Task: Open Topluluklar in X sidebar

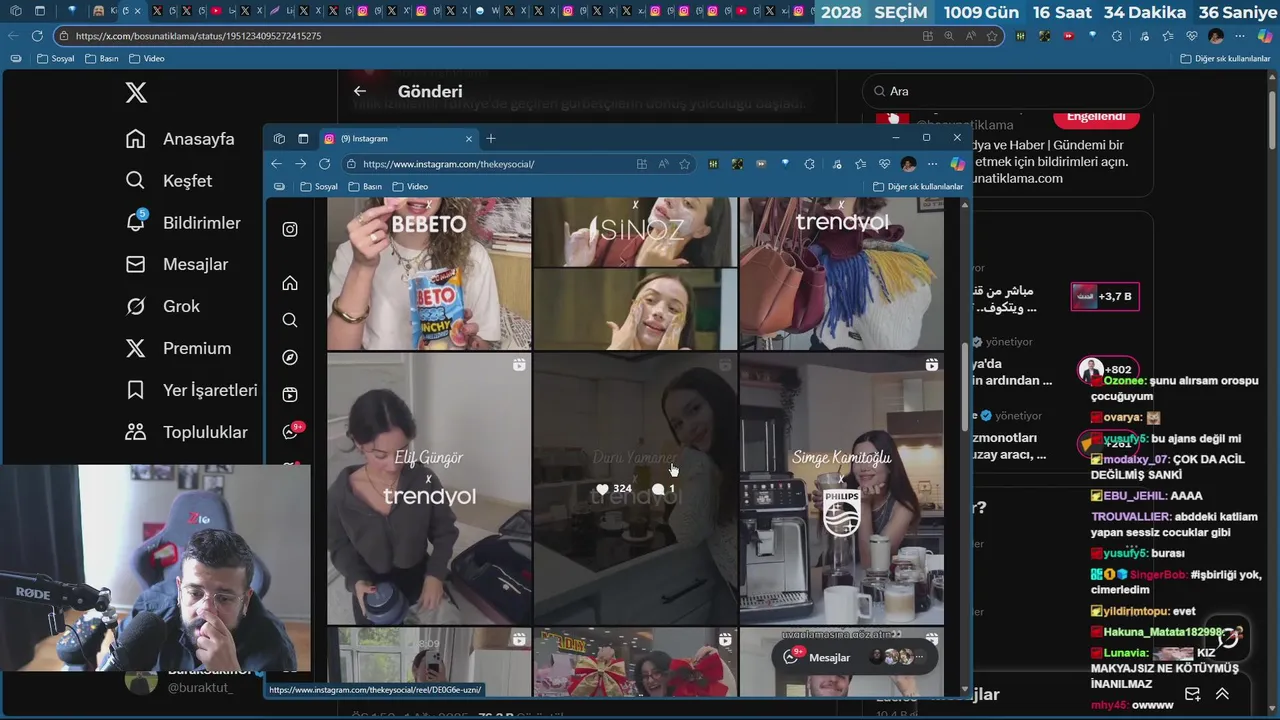Action: pos(186,433)
